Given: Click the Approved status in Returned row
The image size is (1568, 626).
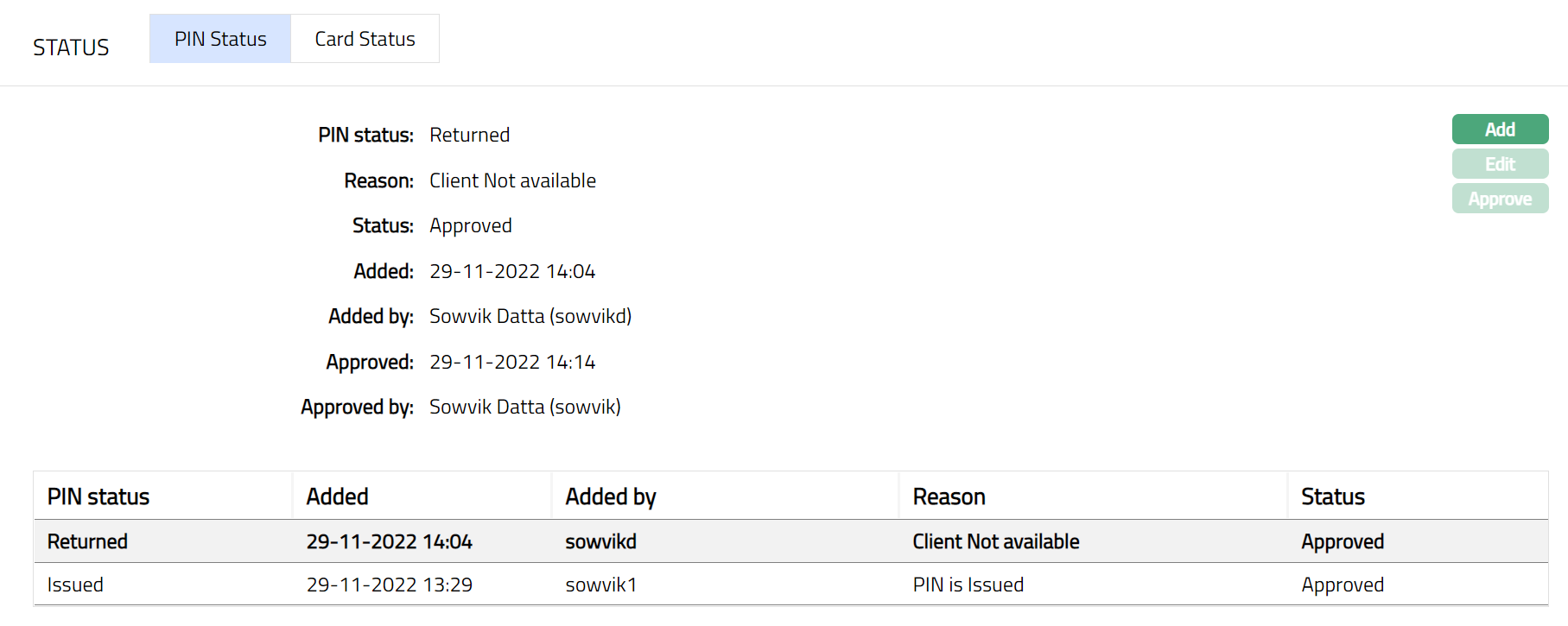Looking at the screenshot, I should tap(1343, 541).
